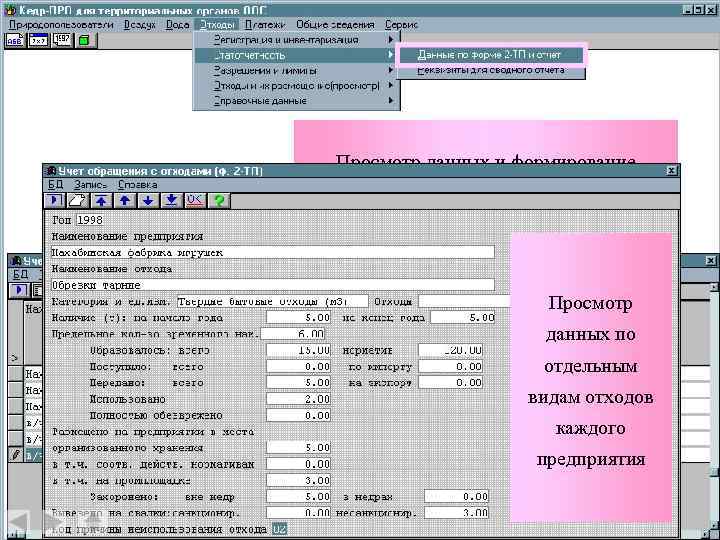Open the БД menu in form window
720x540 pixels.
(x=56, y=185)
